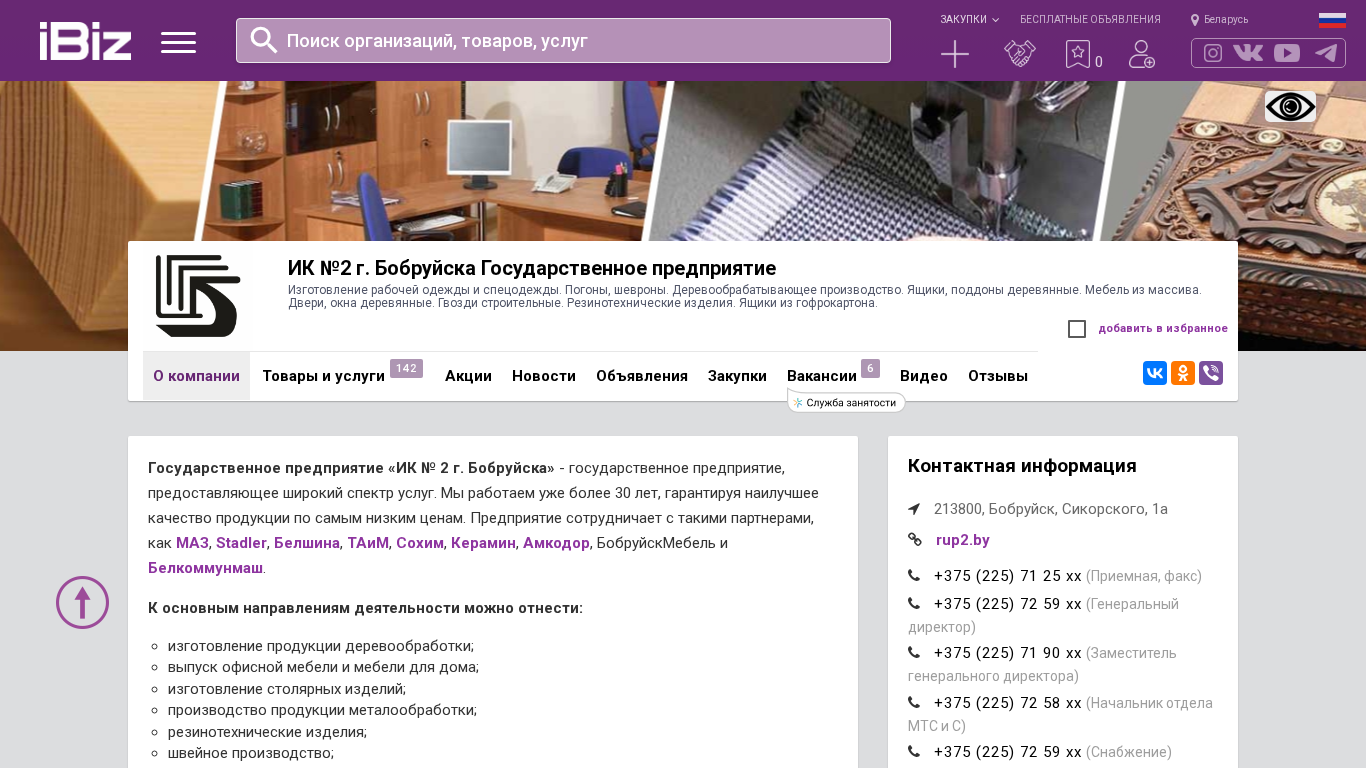Open the Закупки tab in company menu
Viewport: 1366px width, 768px height.
737,376
